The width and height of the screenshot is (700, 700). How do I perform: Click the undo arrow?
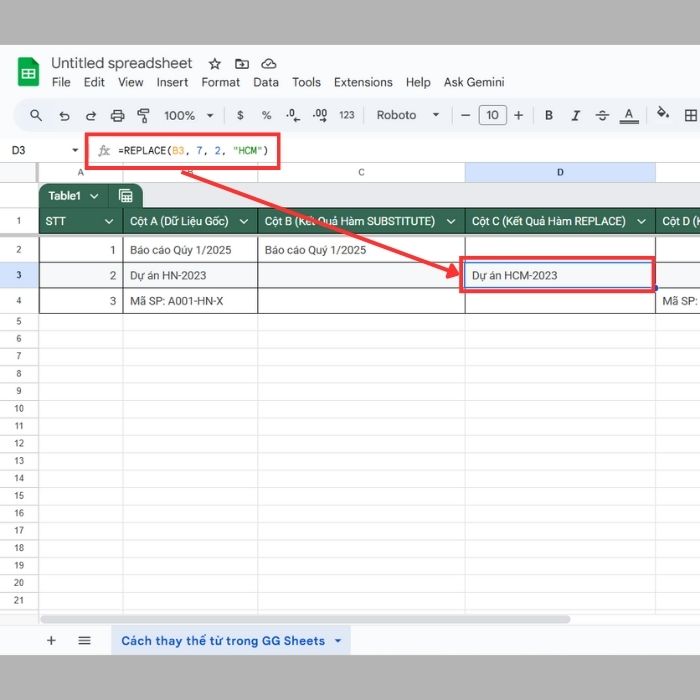pyautogui.click(x=64, y=116)
